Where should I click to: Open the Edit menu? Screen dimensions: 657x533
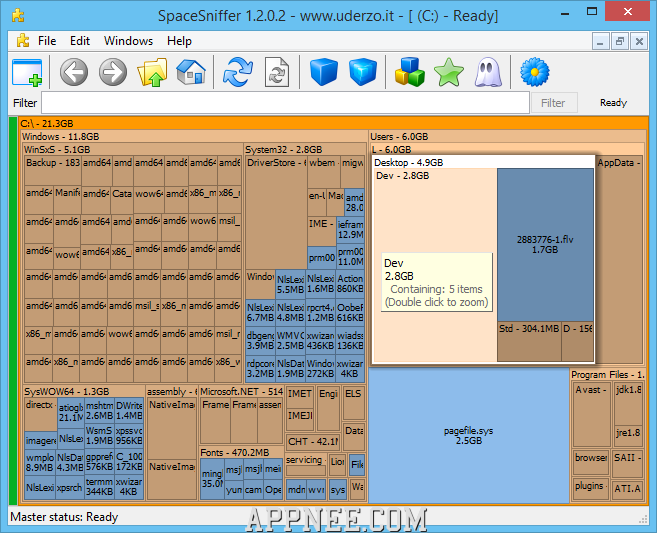coord(80,41)
